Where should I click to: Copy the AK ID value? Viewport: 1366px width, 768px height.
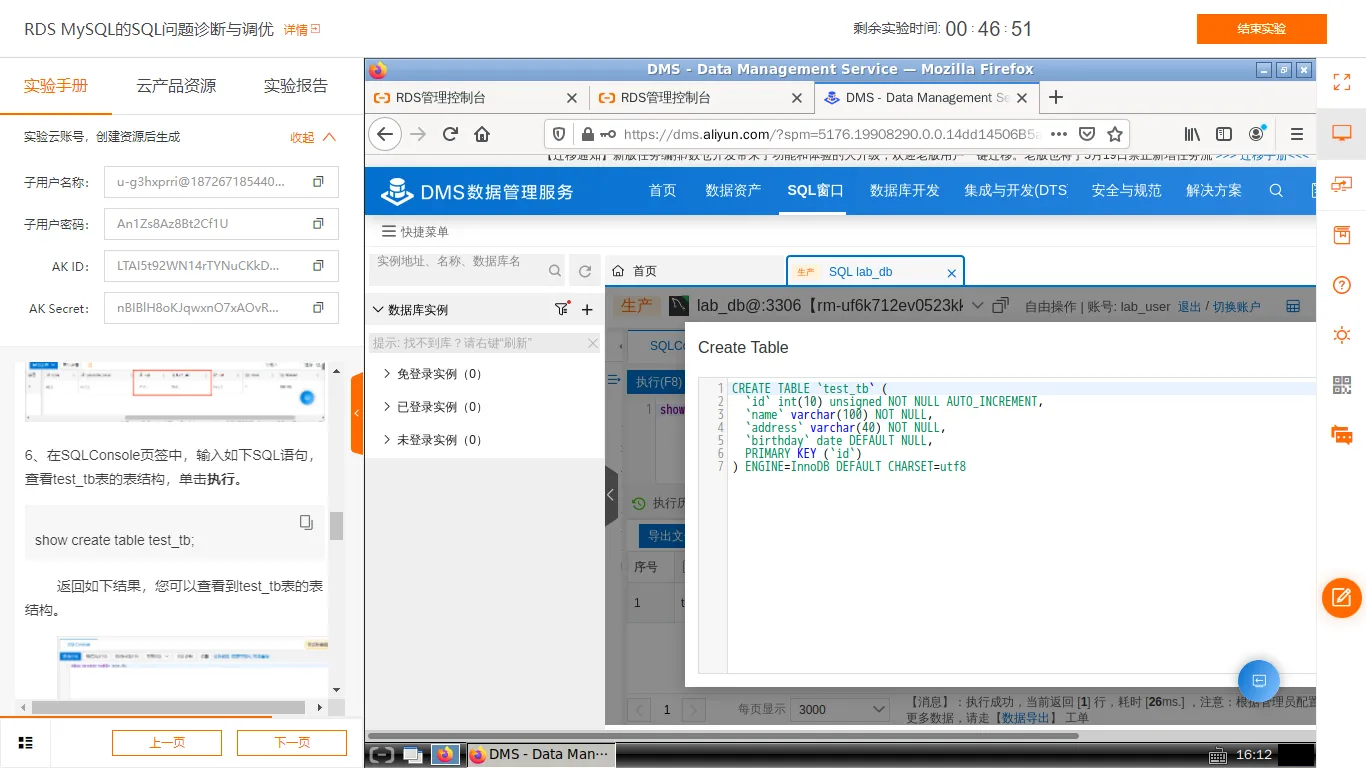tap(318, 266)
